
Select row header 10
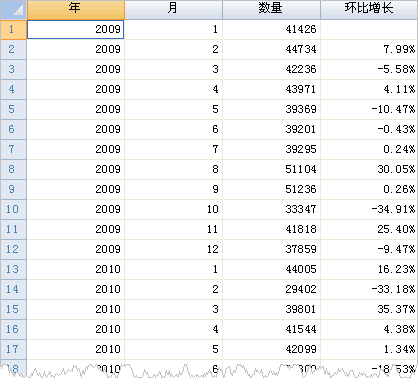coord(13,210)
